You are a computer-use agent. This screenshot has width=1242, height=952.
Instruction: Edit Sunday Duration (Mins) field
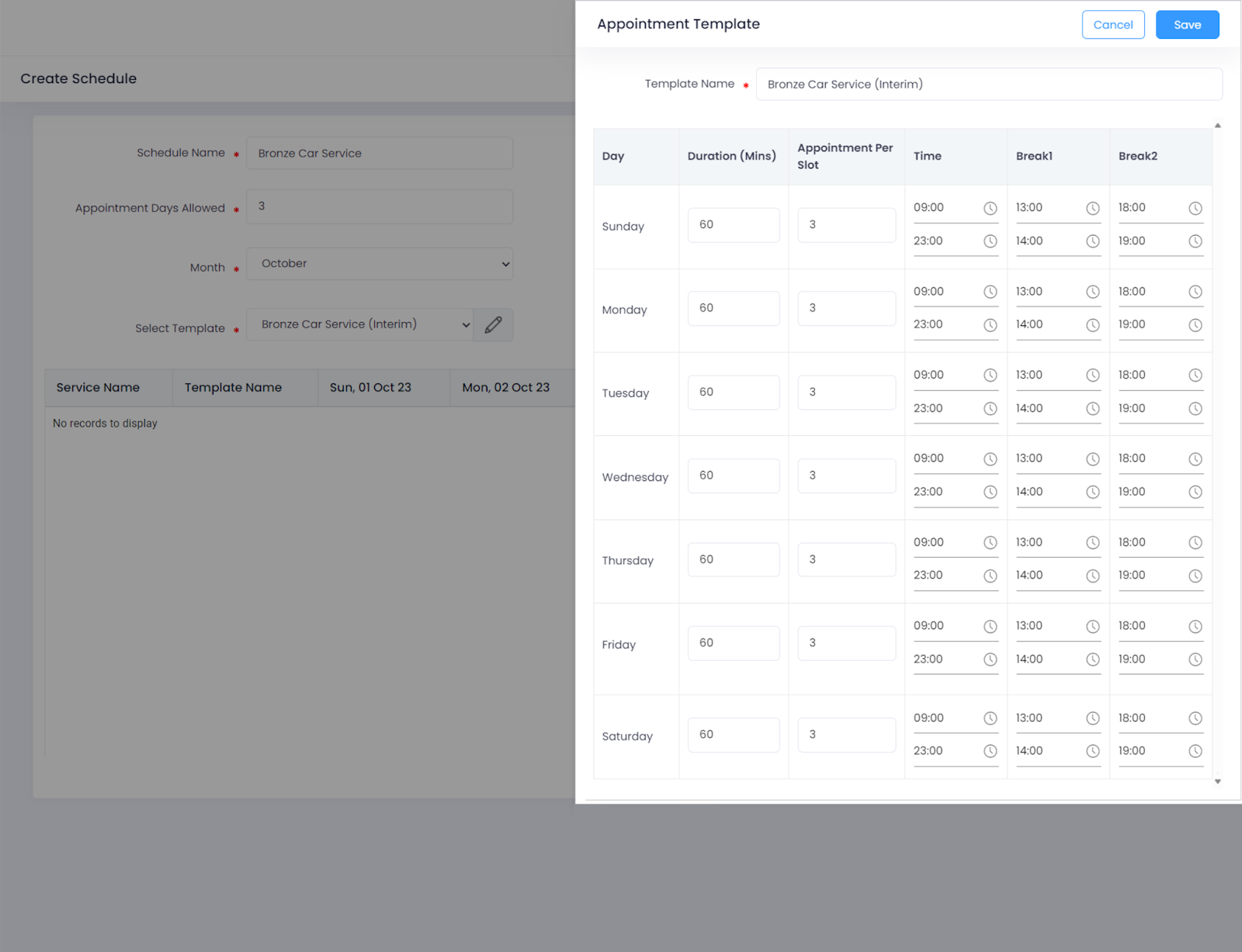point(733,225)
